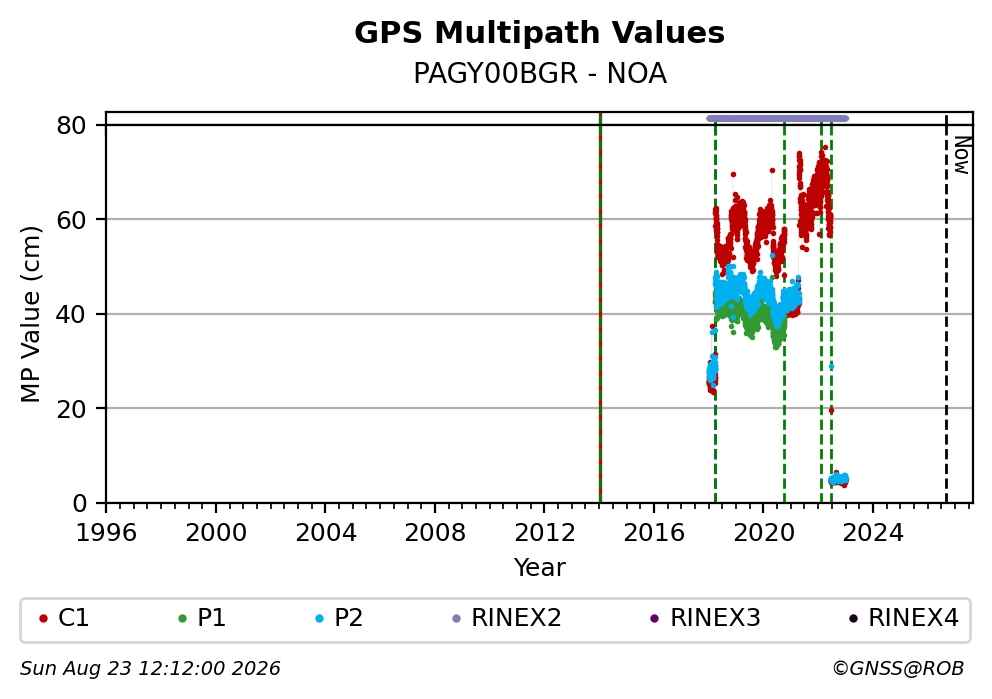Click the RINEX4 legend entry
Screen dimensions: 992x699
click(x=903, y=618)
